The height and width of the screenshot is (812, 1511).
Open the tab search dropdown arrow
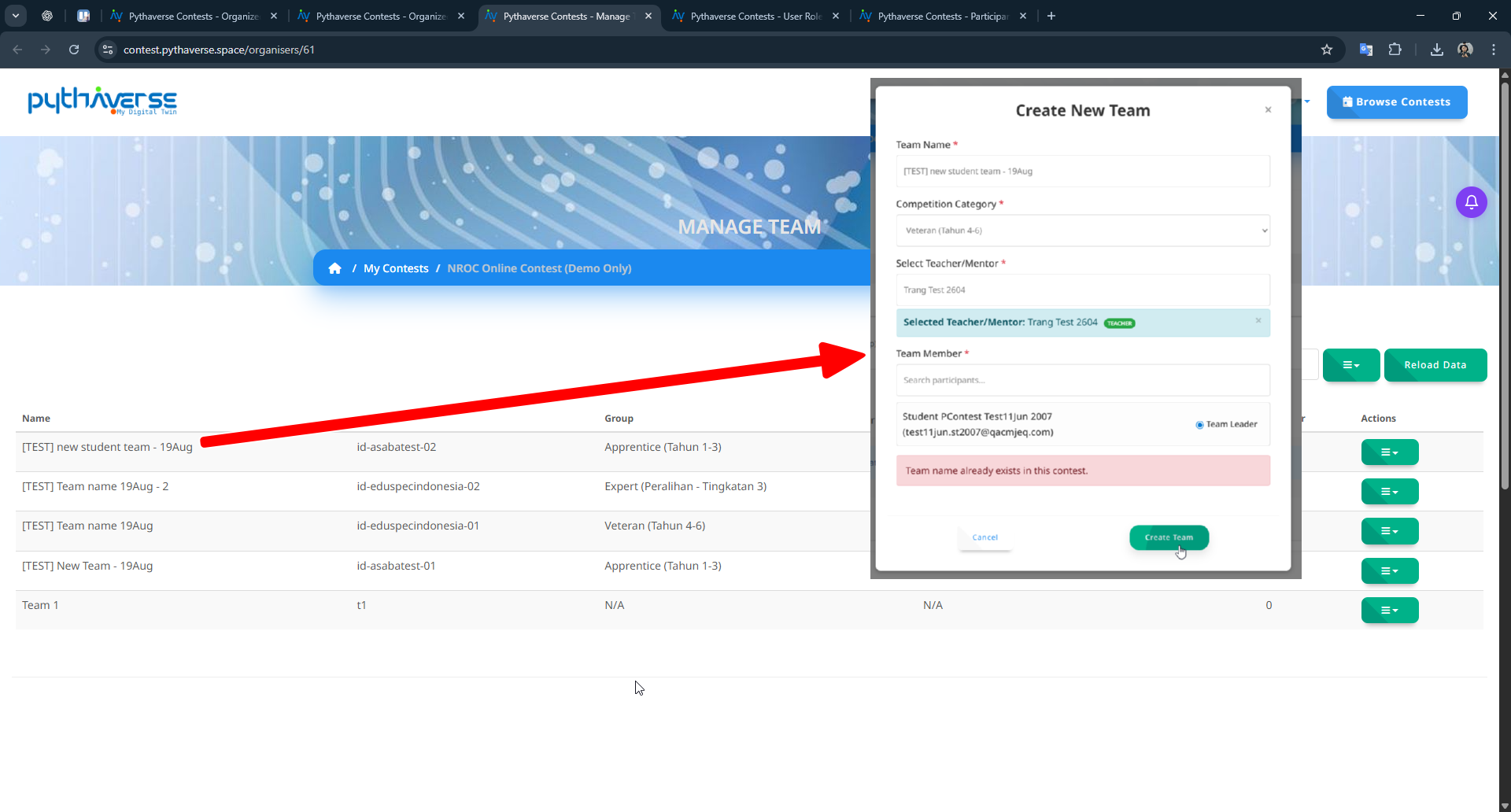click(x=16, y=16)
